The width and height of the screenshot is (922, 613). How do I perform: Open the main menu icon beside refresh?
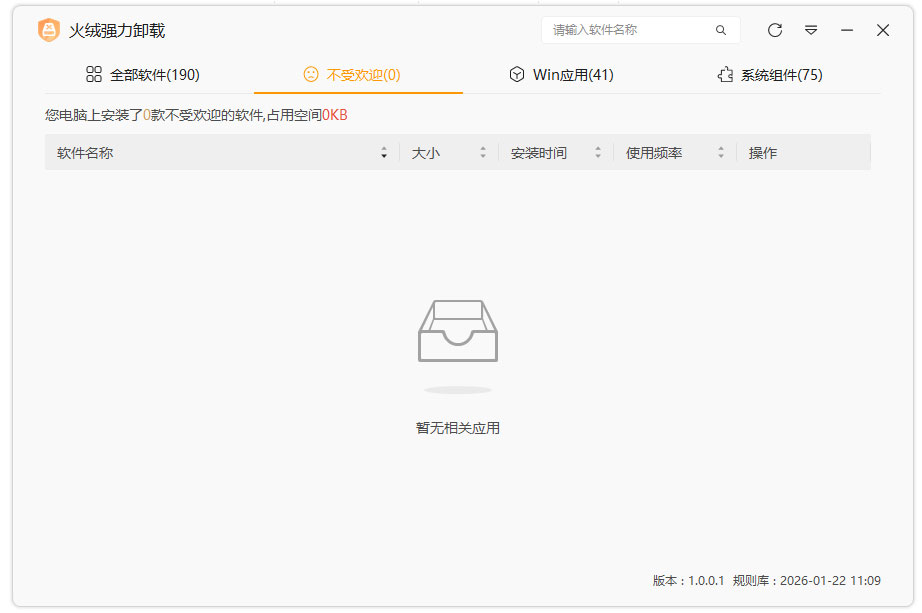coord(811,31)
